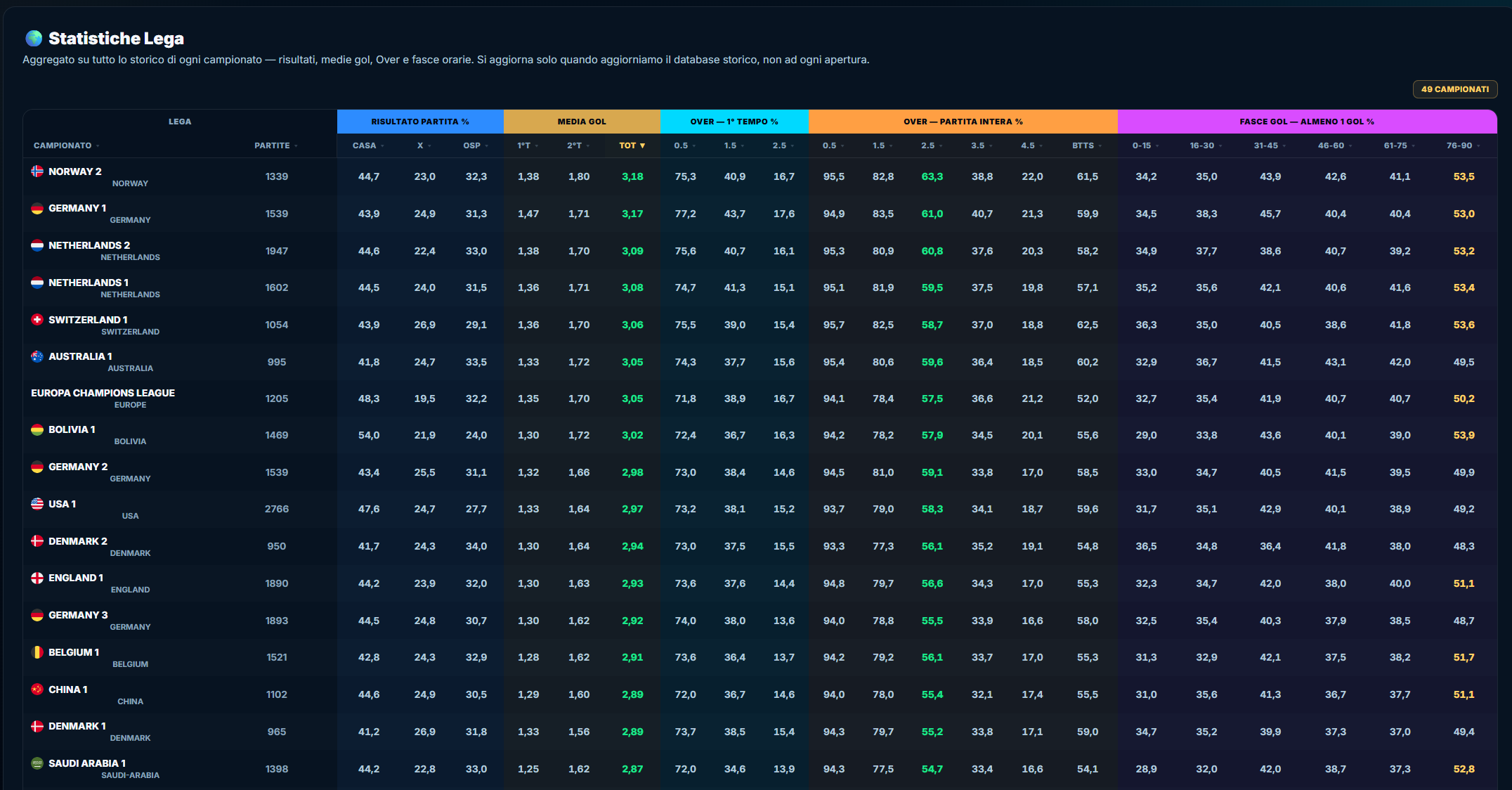Click Netherlands 2 partite value 1947
Screen dimensions: 1512x790
click(277, 251)
